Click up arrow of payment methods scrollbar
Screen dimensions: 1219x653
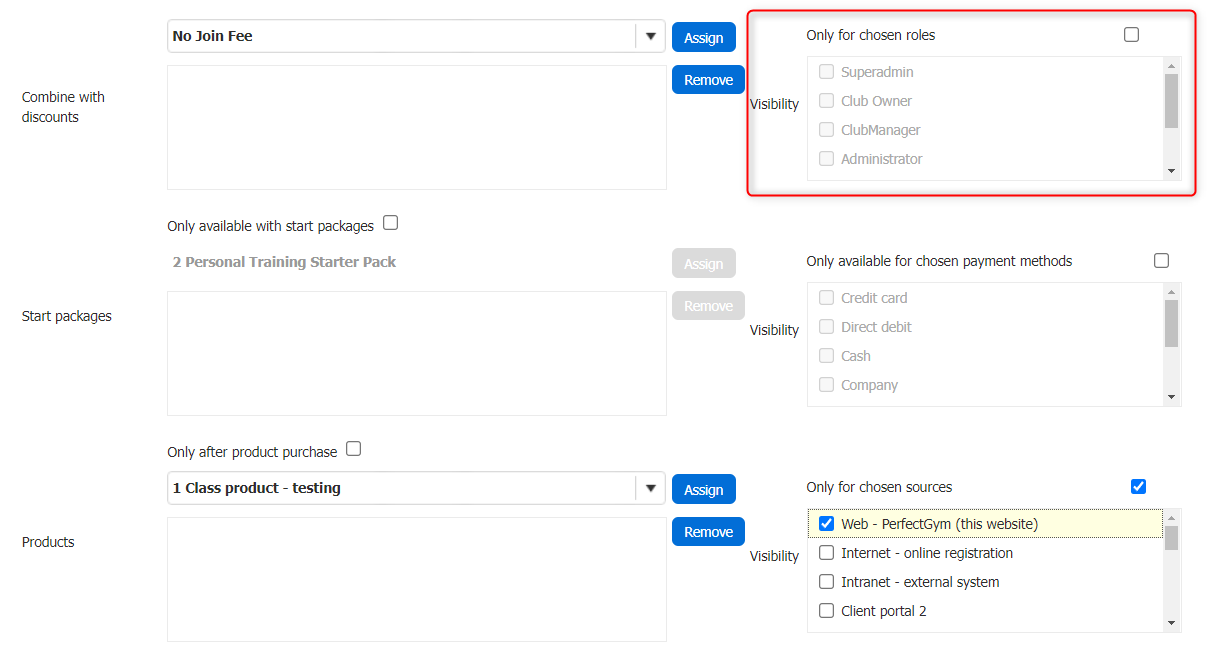click(x=1171, y=291)
